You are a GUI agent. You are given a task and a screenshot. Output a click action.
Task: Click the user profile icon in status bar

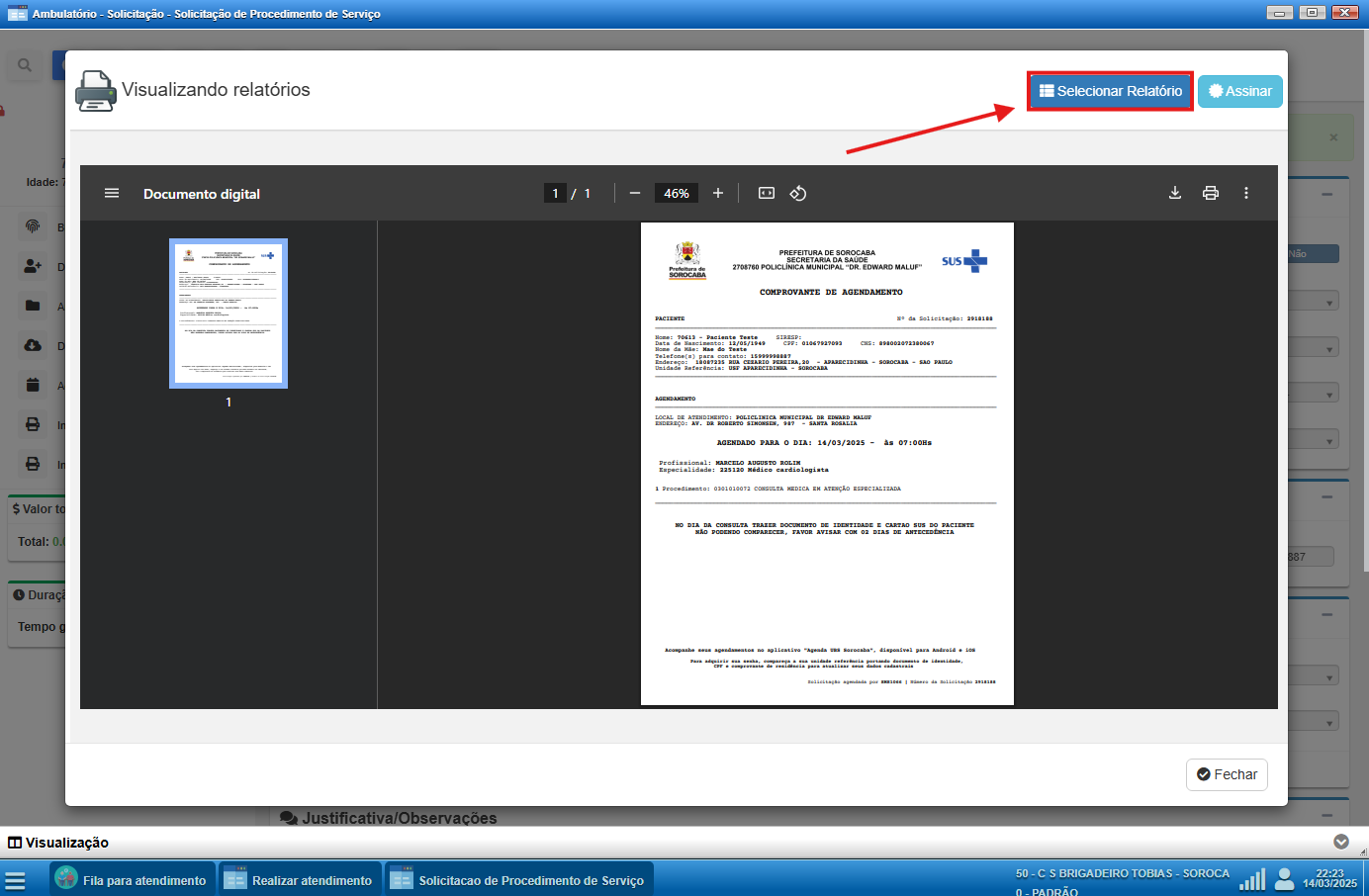(1285, 878)
